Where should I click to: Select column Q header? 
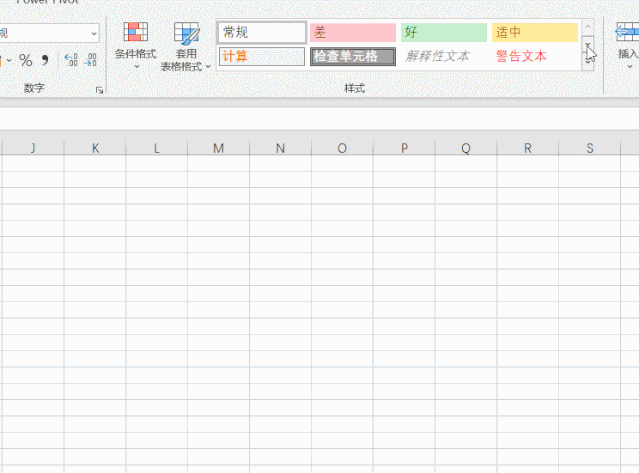click(x=466, y=148)
